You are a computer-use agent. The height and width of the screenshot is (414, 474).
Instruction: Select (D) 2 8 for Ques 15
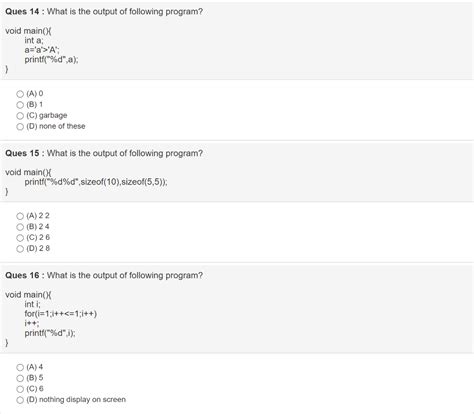[20, 249]
